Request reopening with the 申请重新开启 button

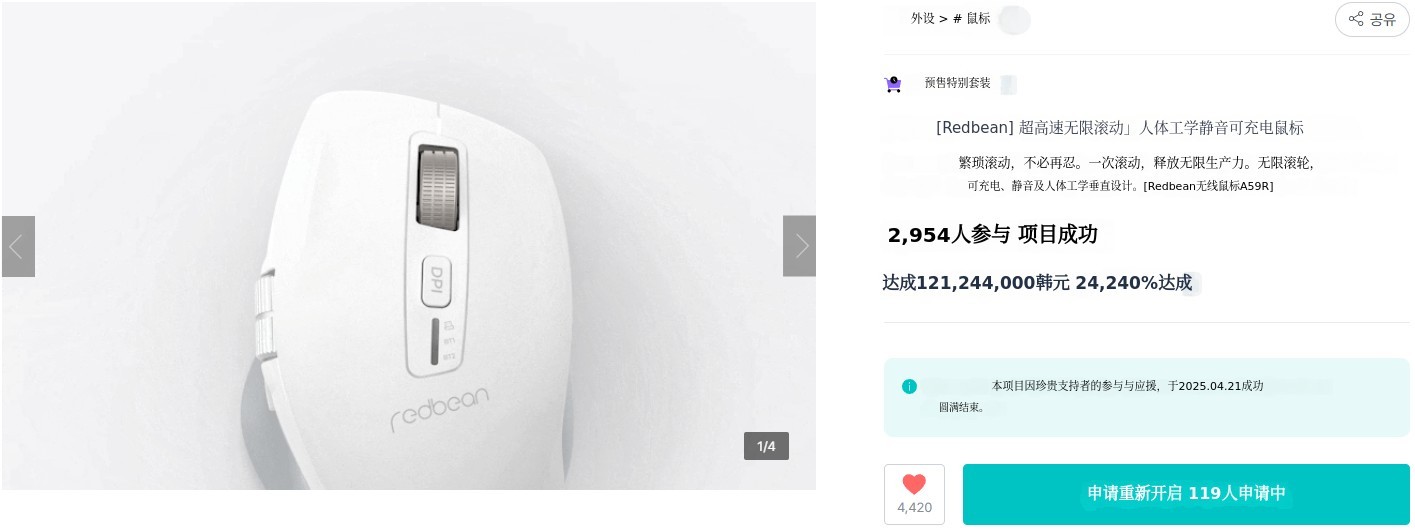point(1185,493)
